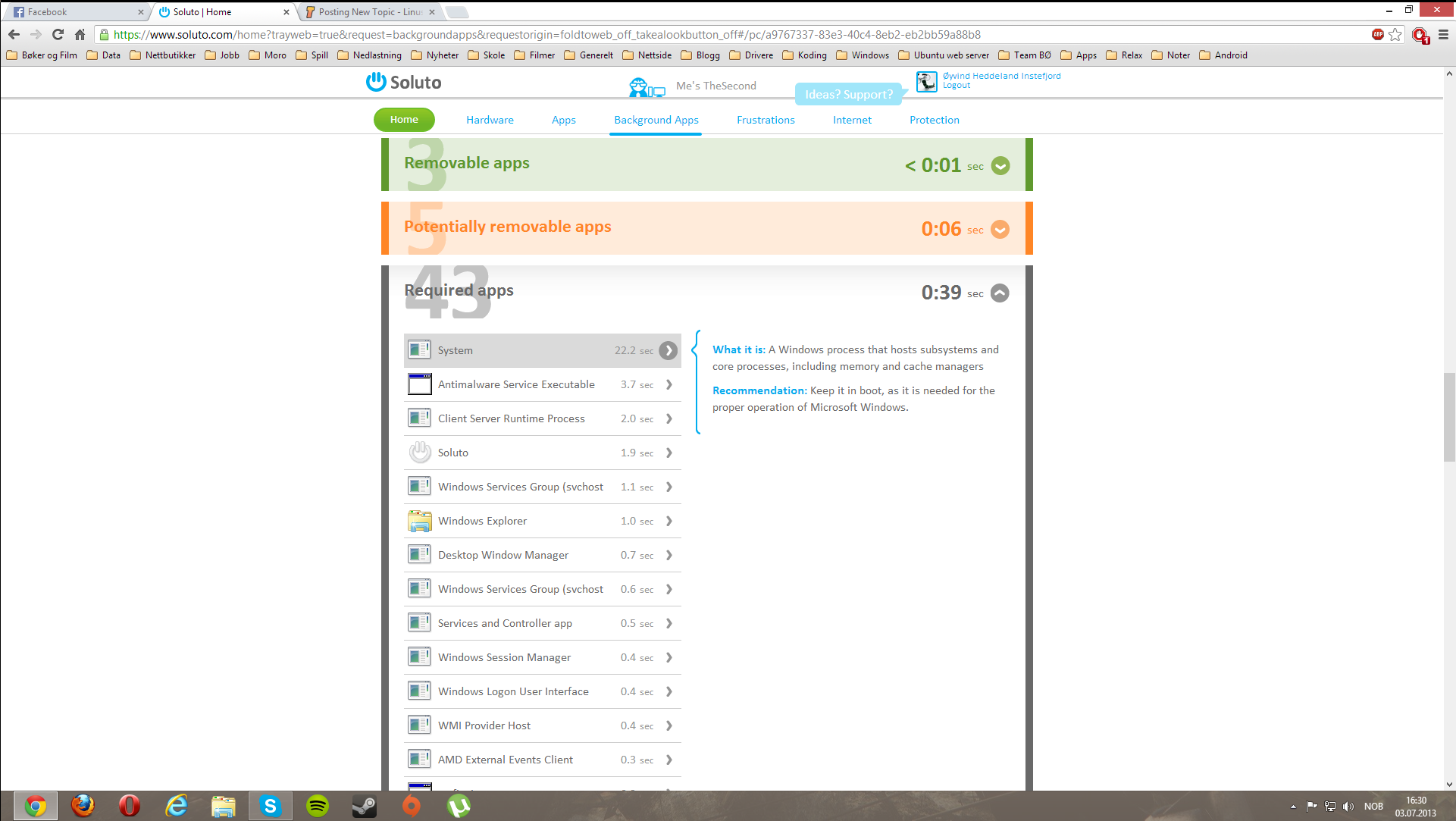Open Internet Explorer from the taskbar
The width and height of the screenshot is (1456, 821).
click(177, 805)
